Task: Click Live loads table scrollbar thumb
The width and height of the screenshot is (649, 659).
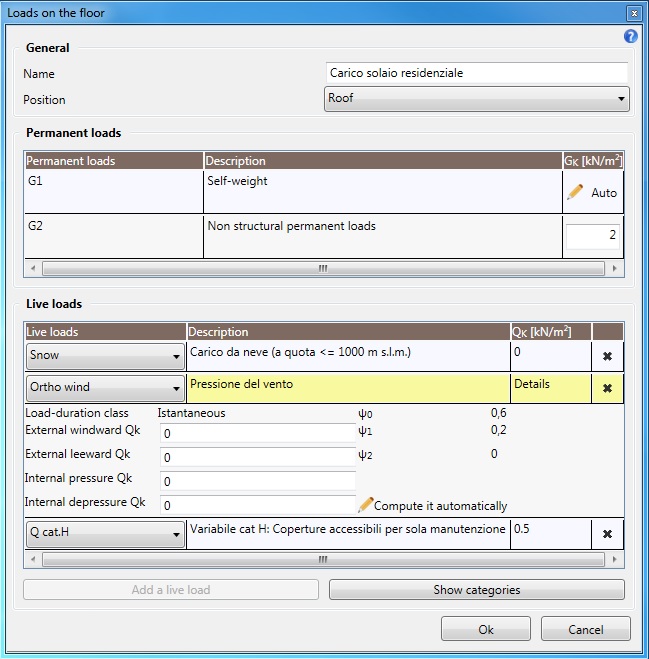Action: pos(323,559)
